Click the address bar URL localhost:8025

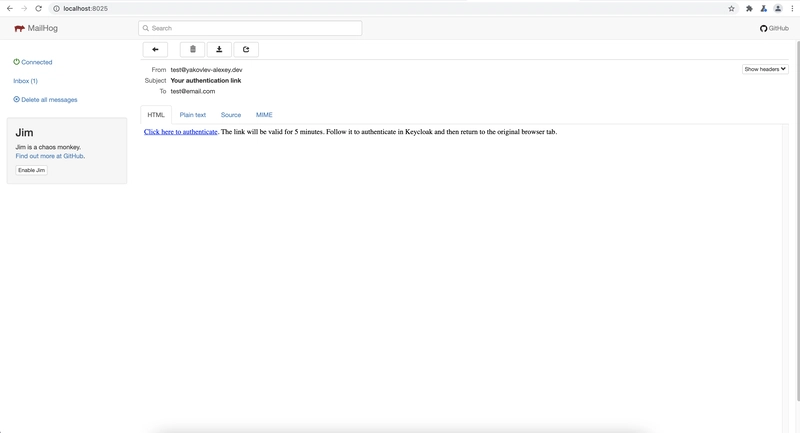point(85,9)
